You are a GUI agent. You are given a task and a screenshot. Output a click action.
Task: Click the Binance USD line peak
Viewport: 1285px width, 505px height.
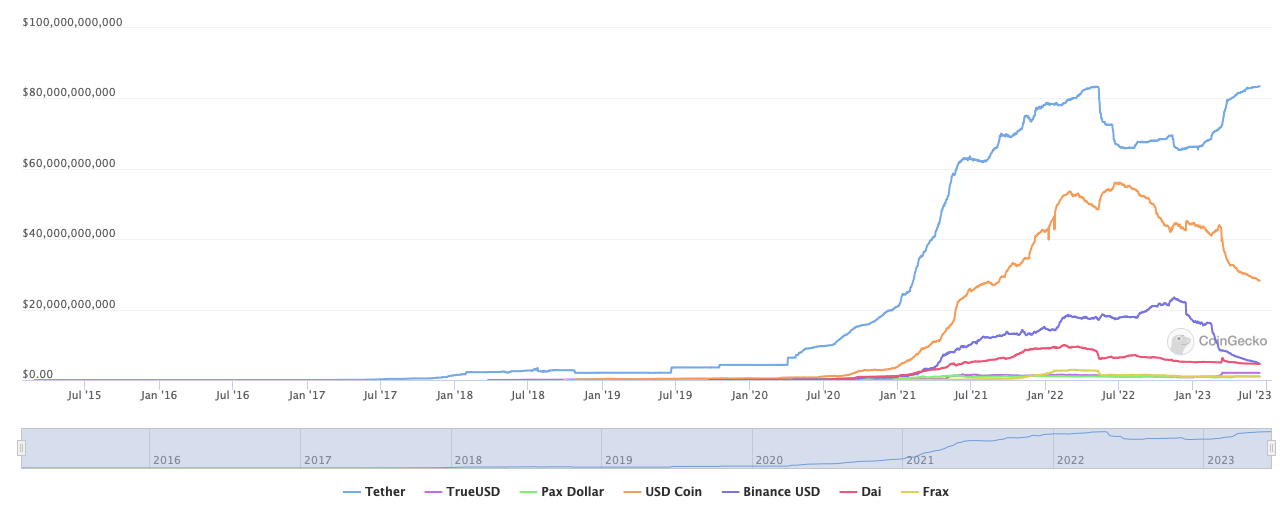1173,297
